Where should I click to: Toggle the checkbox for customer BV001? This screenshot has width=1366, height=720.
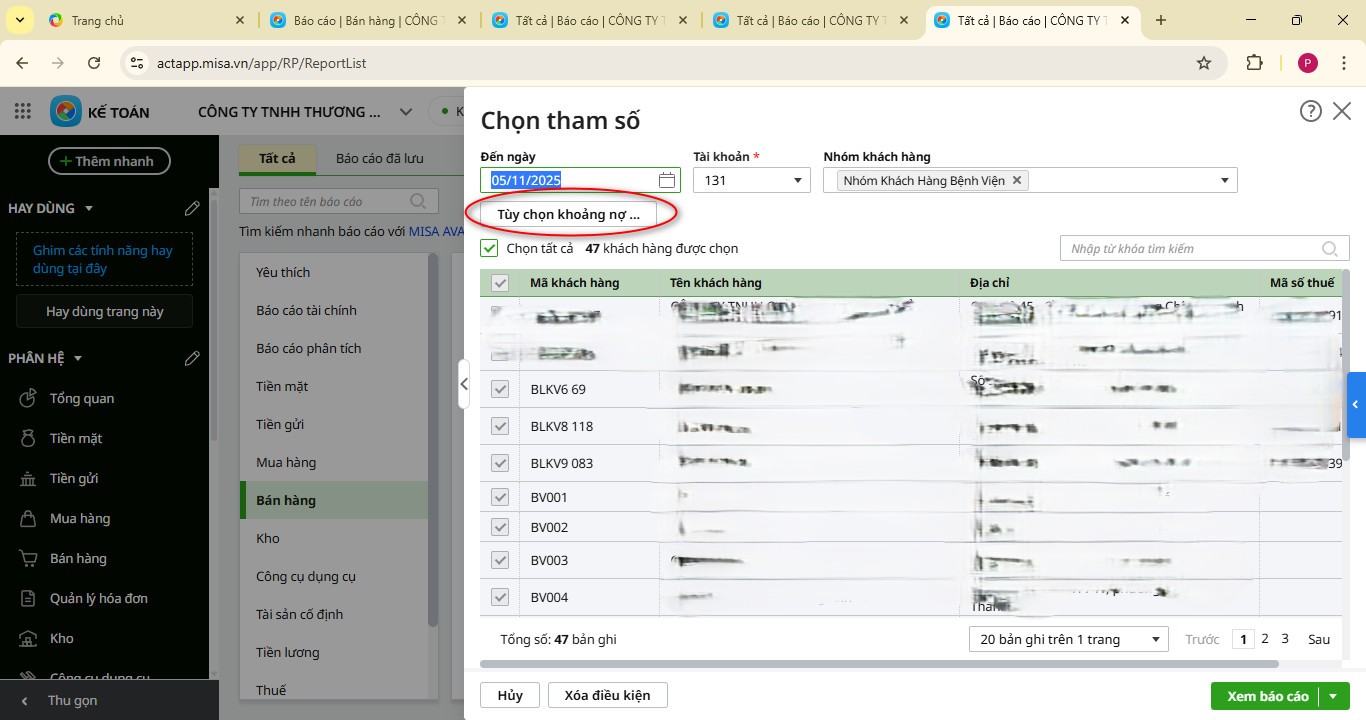(x=500, y=497)
